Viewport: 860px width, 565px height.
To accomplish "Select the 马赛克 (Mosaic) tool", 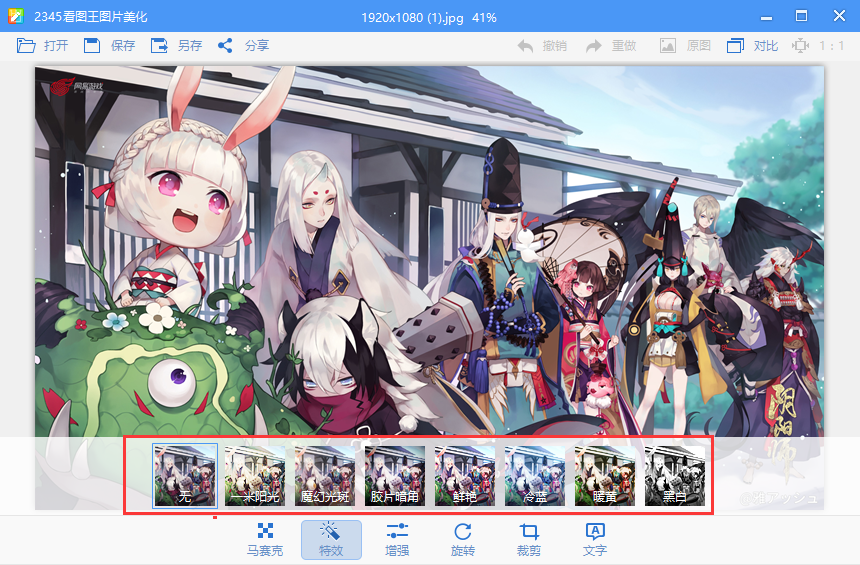I will click(265, 539).
